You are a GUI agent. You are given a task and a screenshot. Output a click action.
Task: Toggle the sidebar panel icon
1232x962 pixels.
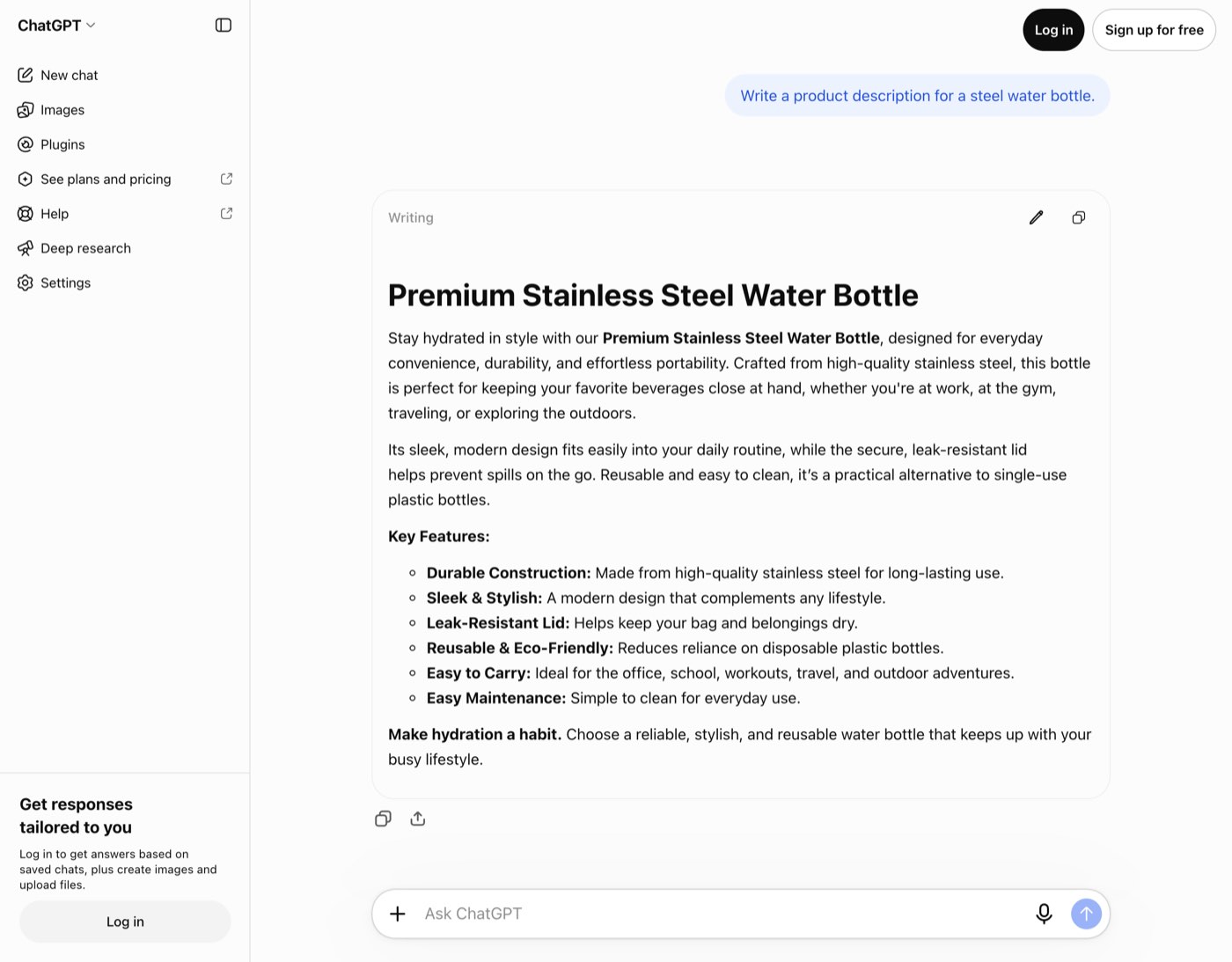pos(224,26)
